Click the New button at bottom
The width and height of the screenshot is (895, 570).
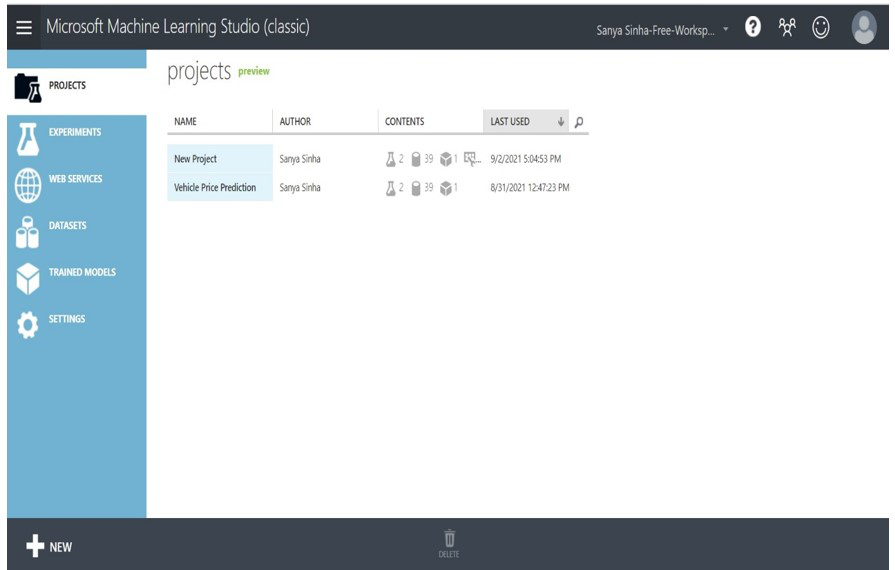pos(50,546)
